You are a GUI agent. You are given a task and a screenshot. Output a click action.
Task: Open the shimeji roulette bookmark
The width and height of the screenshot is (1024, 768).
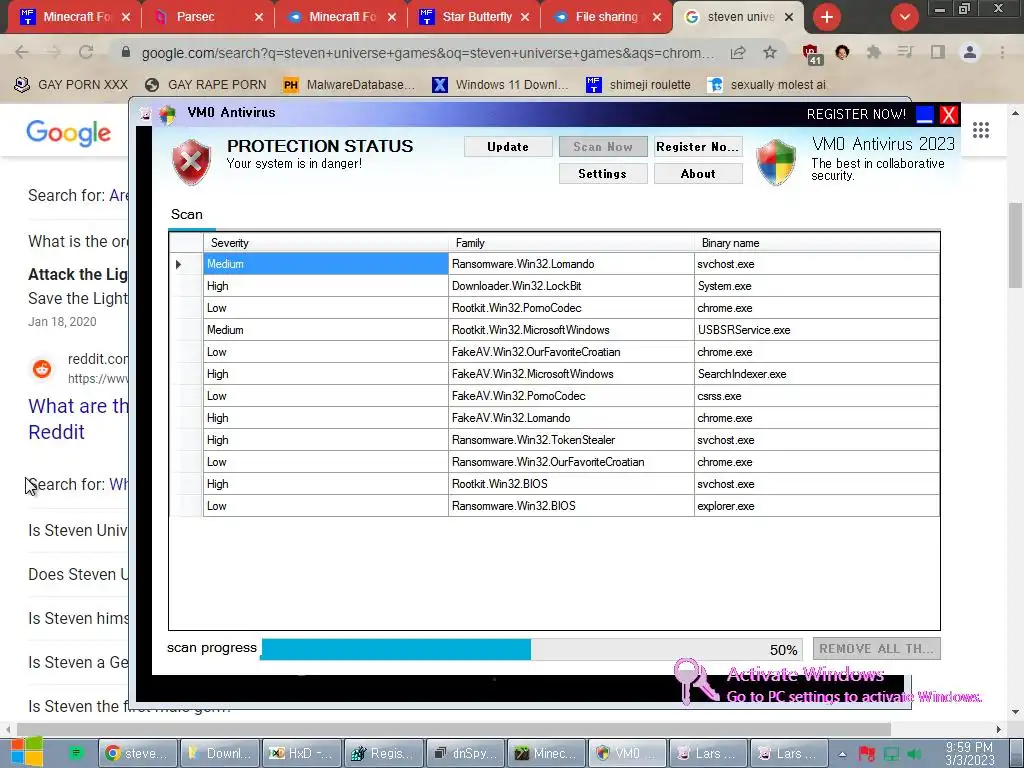click(638, 84)
